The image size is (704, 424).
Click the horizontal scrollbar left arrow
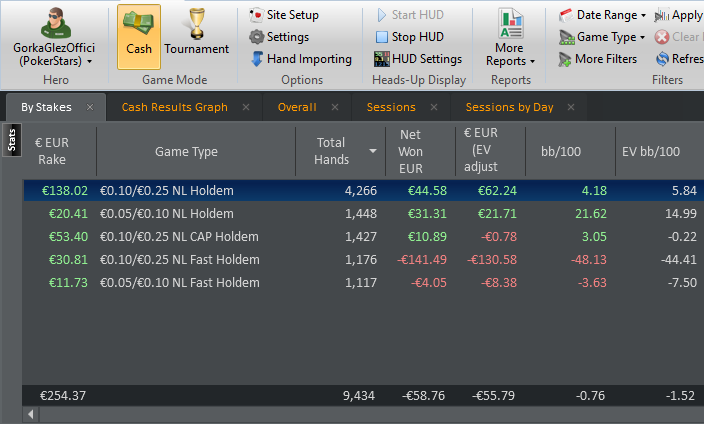point(31,414)
